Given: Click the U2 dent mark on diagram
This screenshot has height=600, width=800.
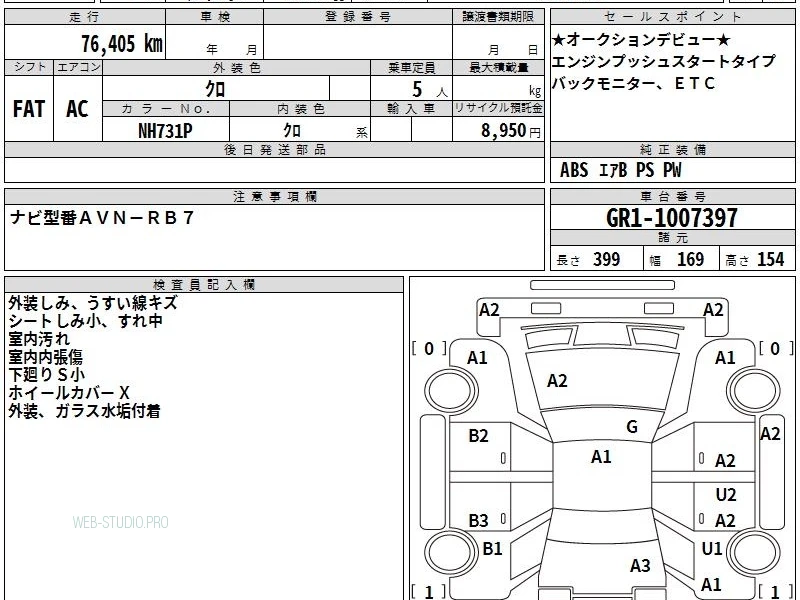Looking at the screenshot, I should (x=726, y=494).
